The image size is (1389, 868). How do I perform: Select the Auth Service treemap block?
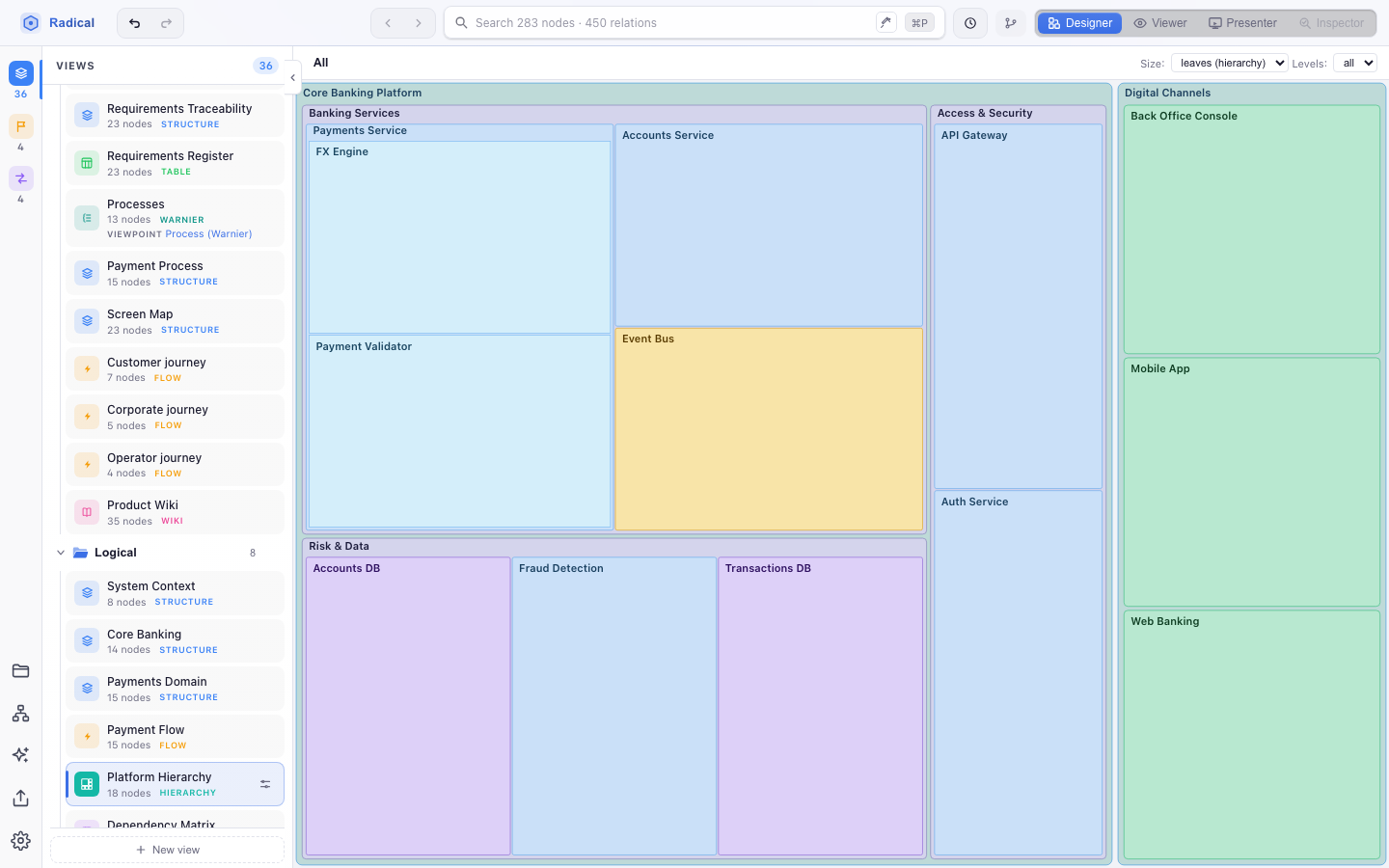point(1018,673)
